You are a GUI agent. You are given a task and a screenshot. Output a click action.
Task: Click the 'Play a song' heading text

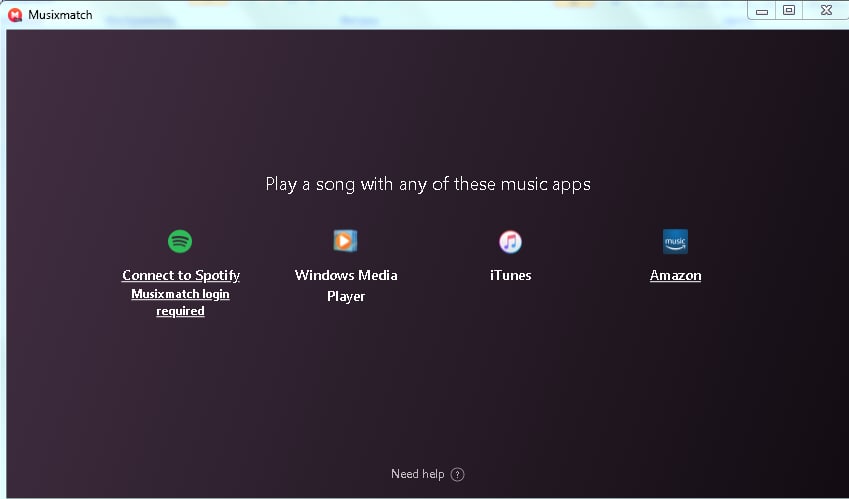(428, 185)
